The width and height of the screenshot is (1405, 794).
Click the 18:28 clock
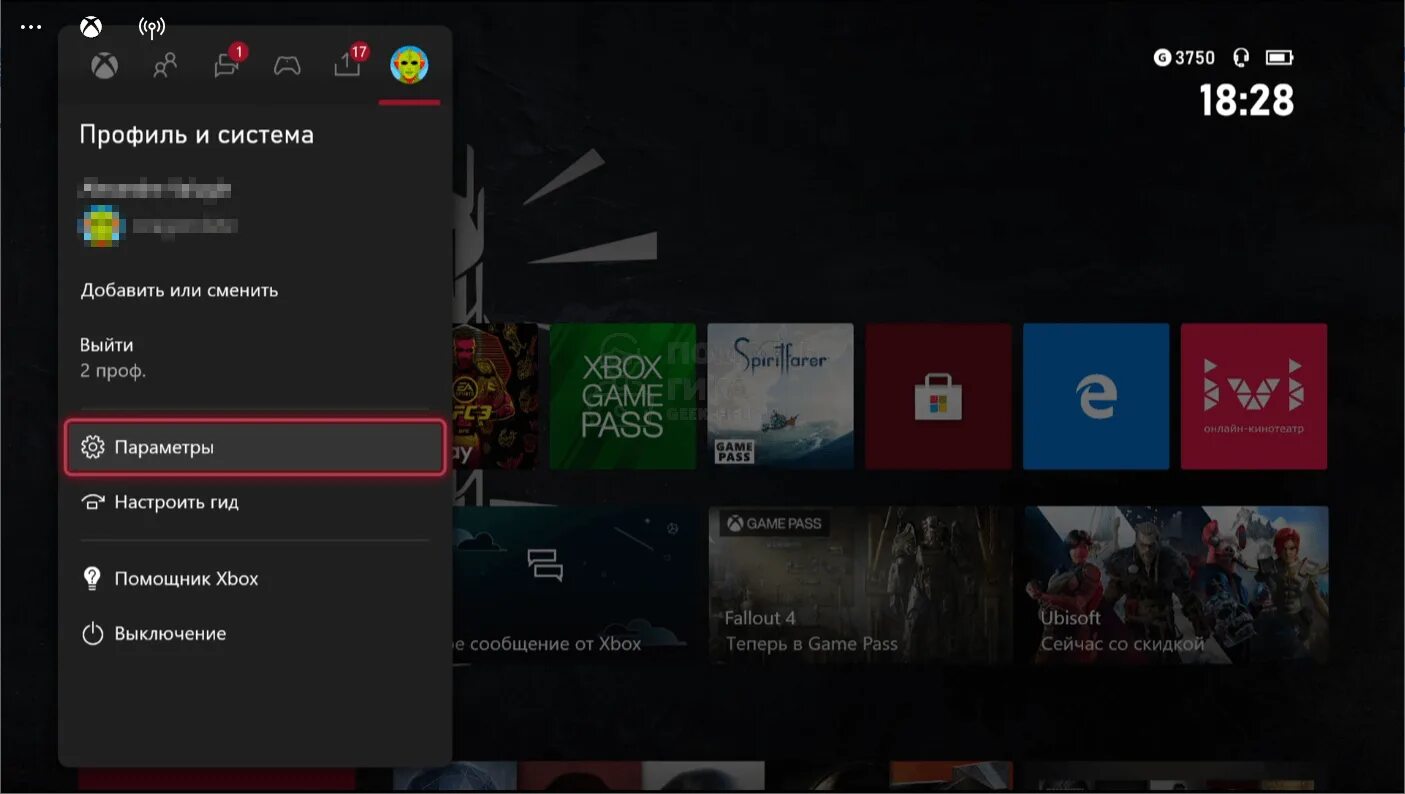tap(1246, 101)
